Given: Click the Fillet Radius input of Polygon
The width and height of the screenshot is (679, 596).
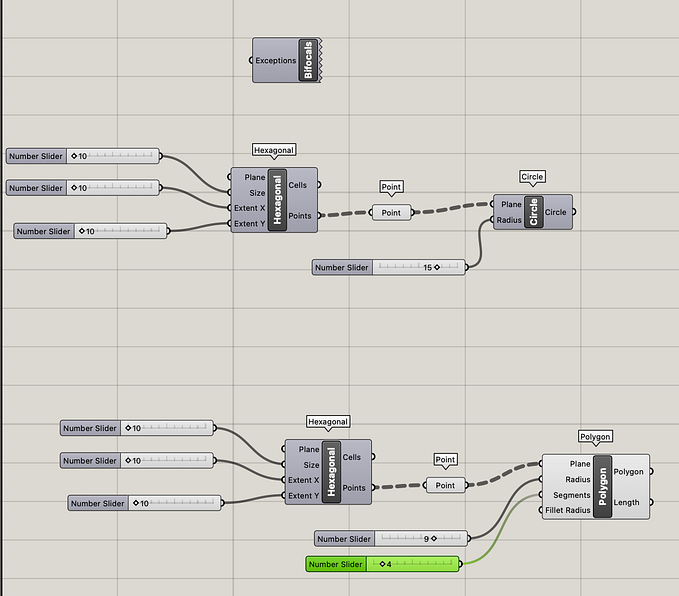Looking at the screenshot, I should 568,510.
